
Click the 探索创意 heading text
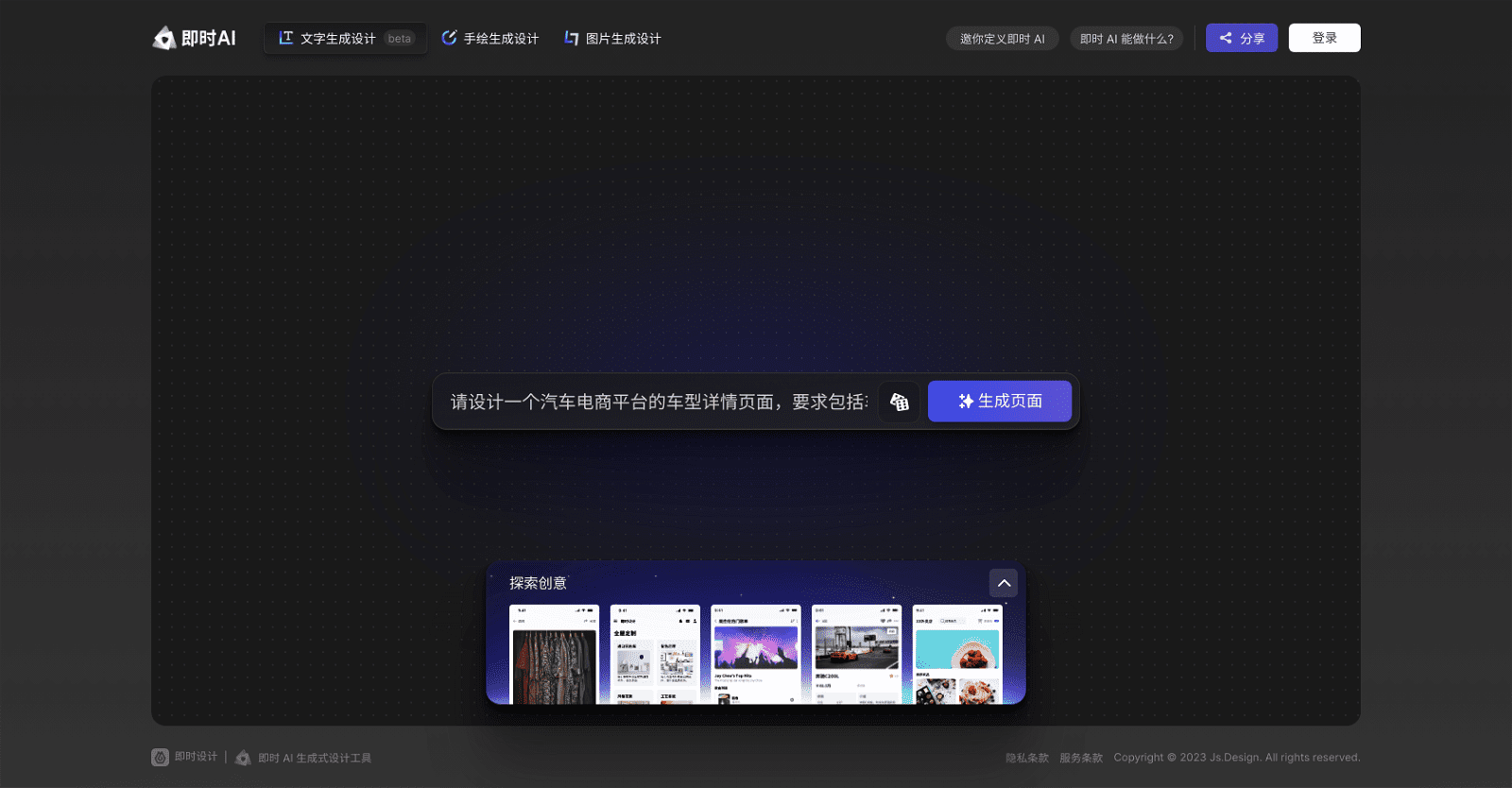(538, 583)
